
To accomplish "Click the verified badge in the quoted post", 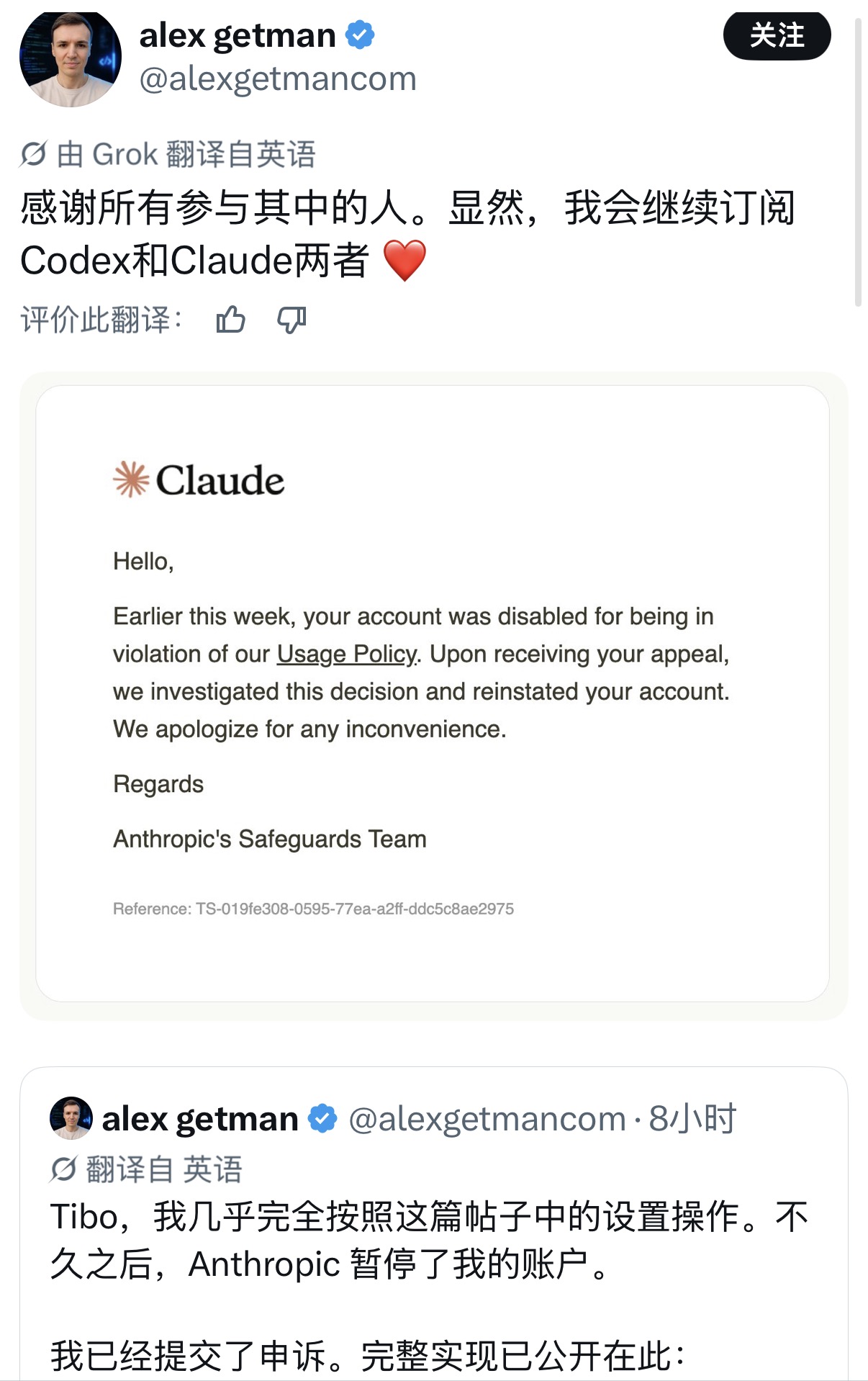I will click(322, 1118).
